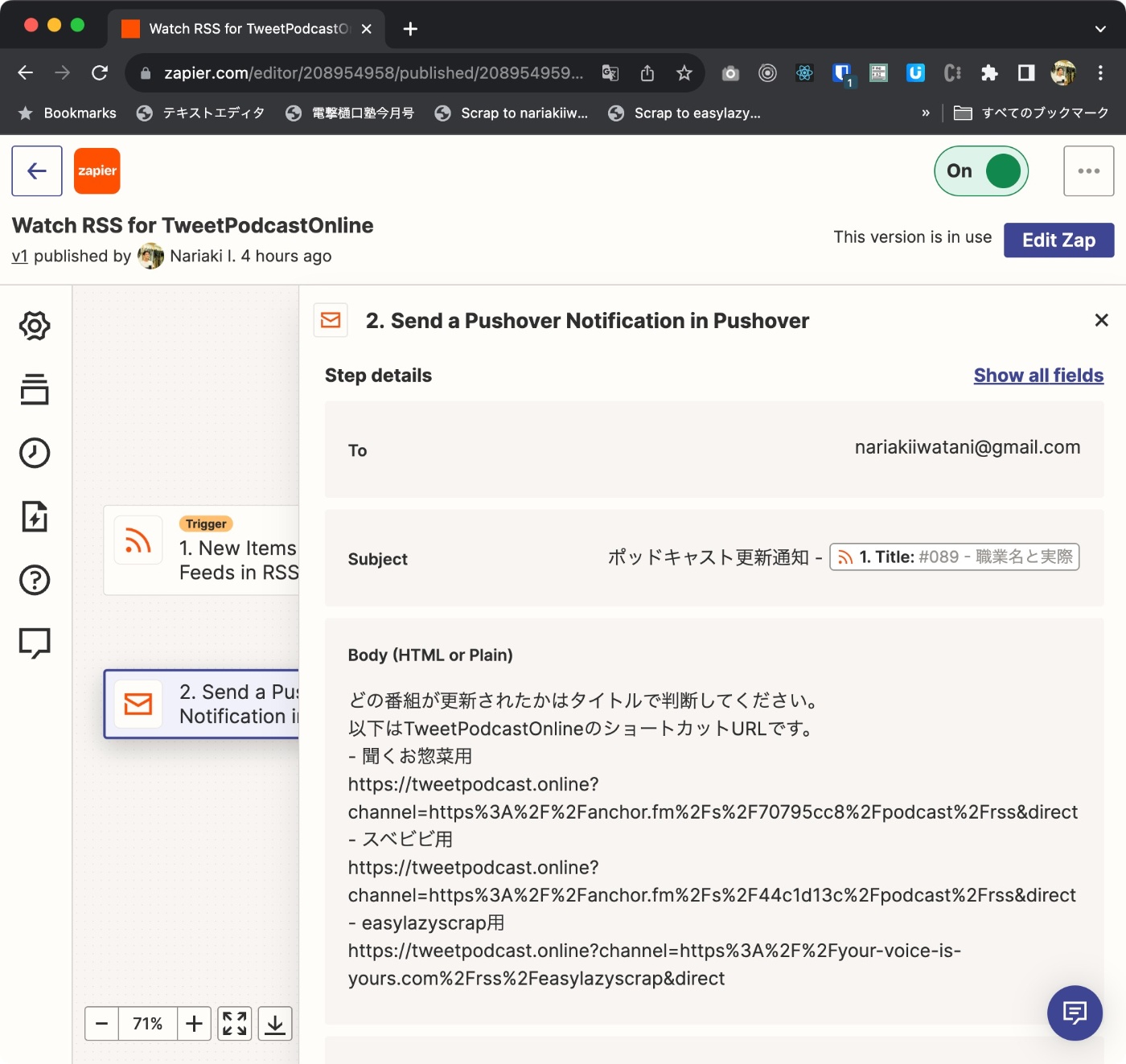Image resolution: width=1126 pixels, height=1064 pixels.
Task: Open a new browser tab
Action: tap(410, 29)
